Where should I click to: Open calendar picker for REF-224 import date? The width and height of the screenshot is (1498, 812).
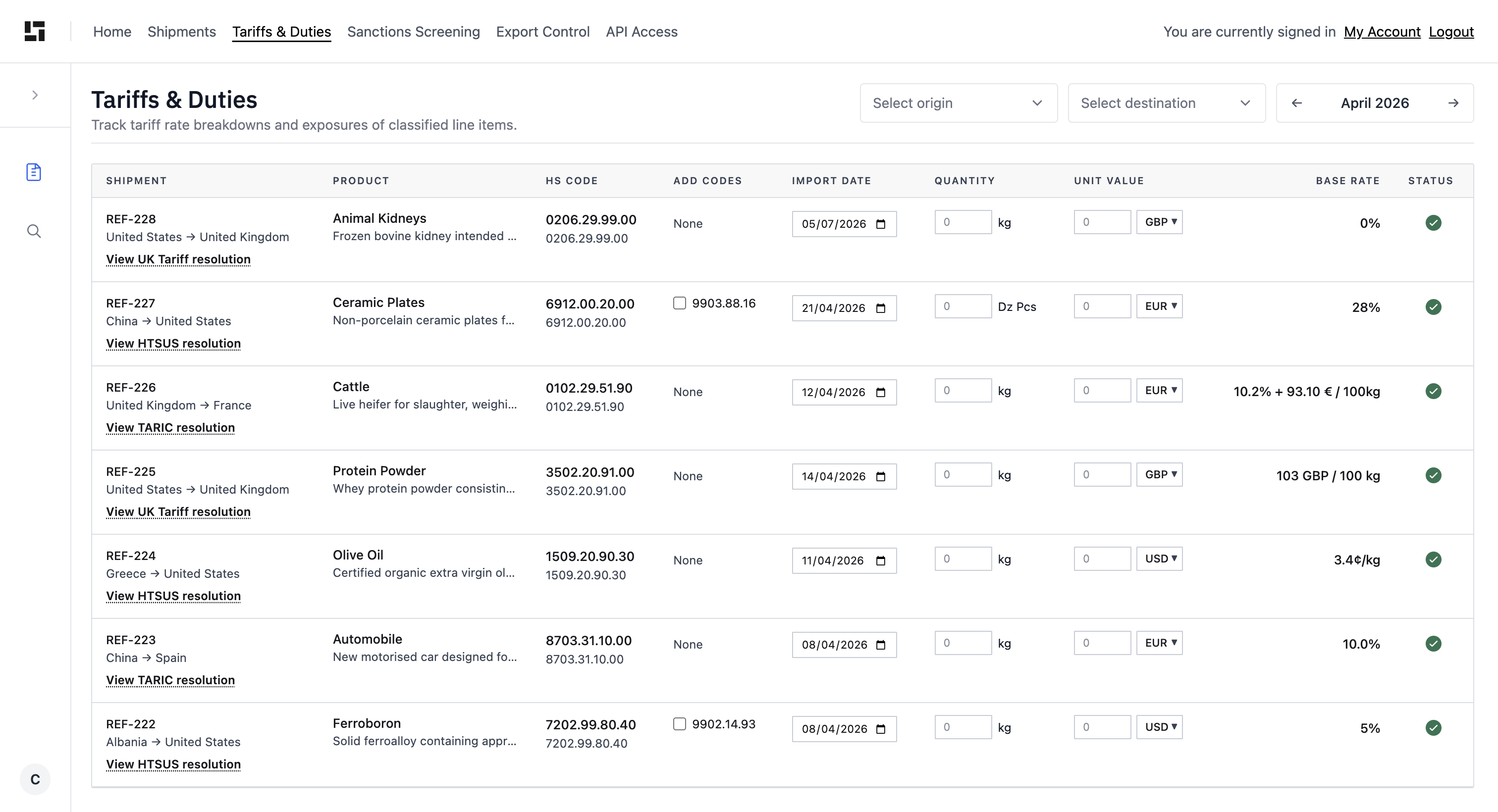(881, 561)
